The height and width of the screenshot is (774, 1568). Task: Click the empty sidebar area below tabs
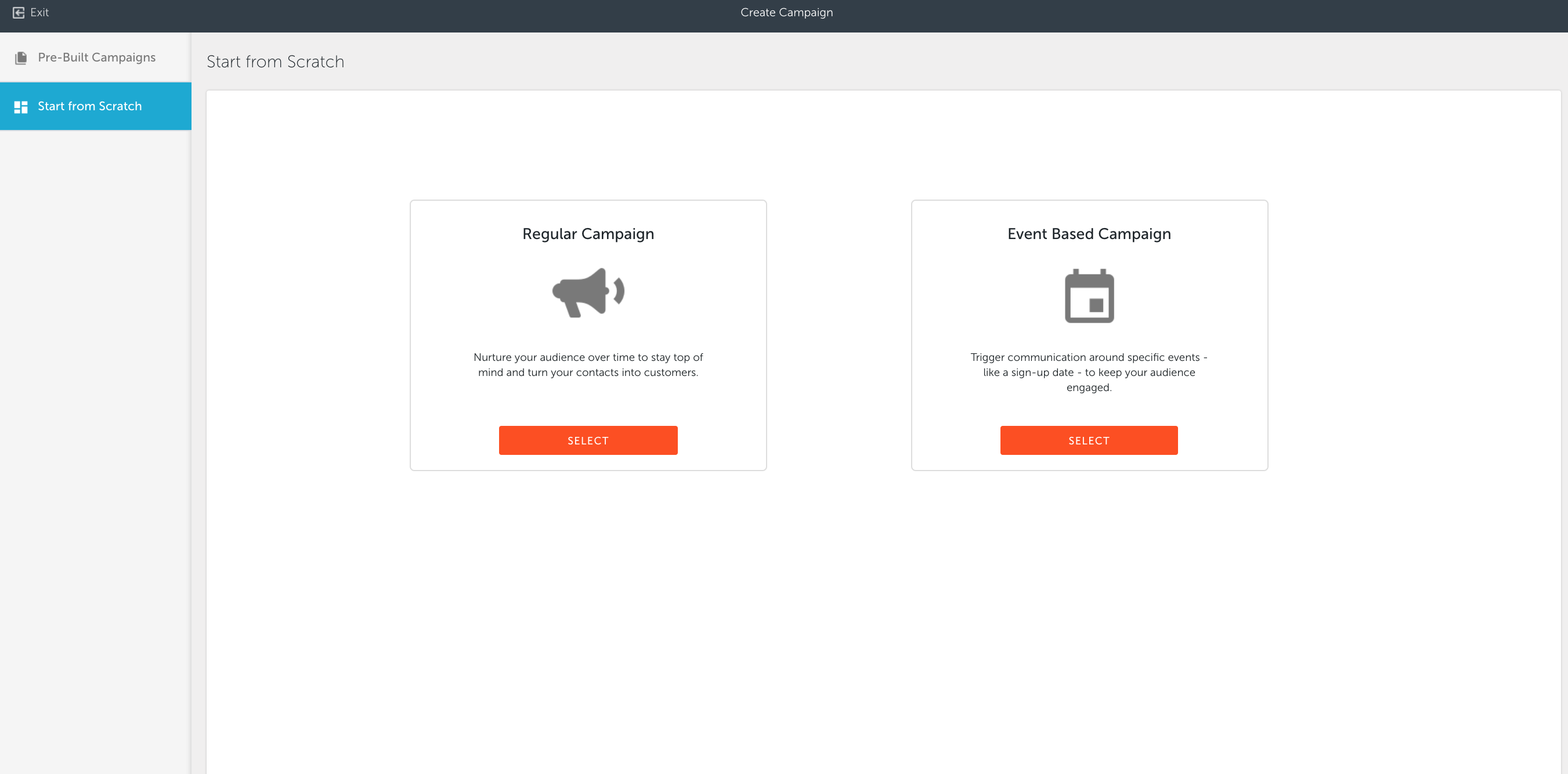click(96, 426)
